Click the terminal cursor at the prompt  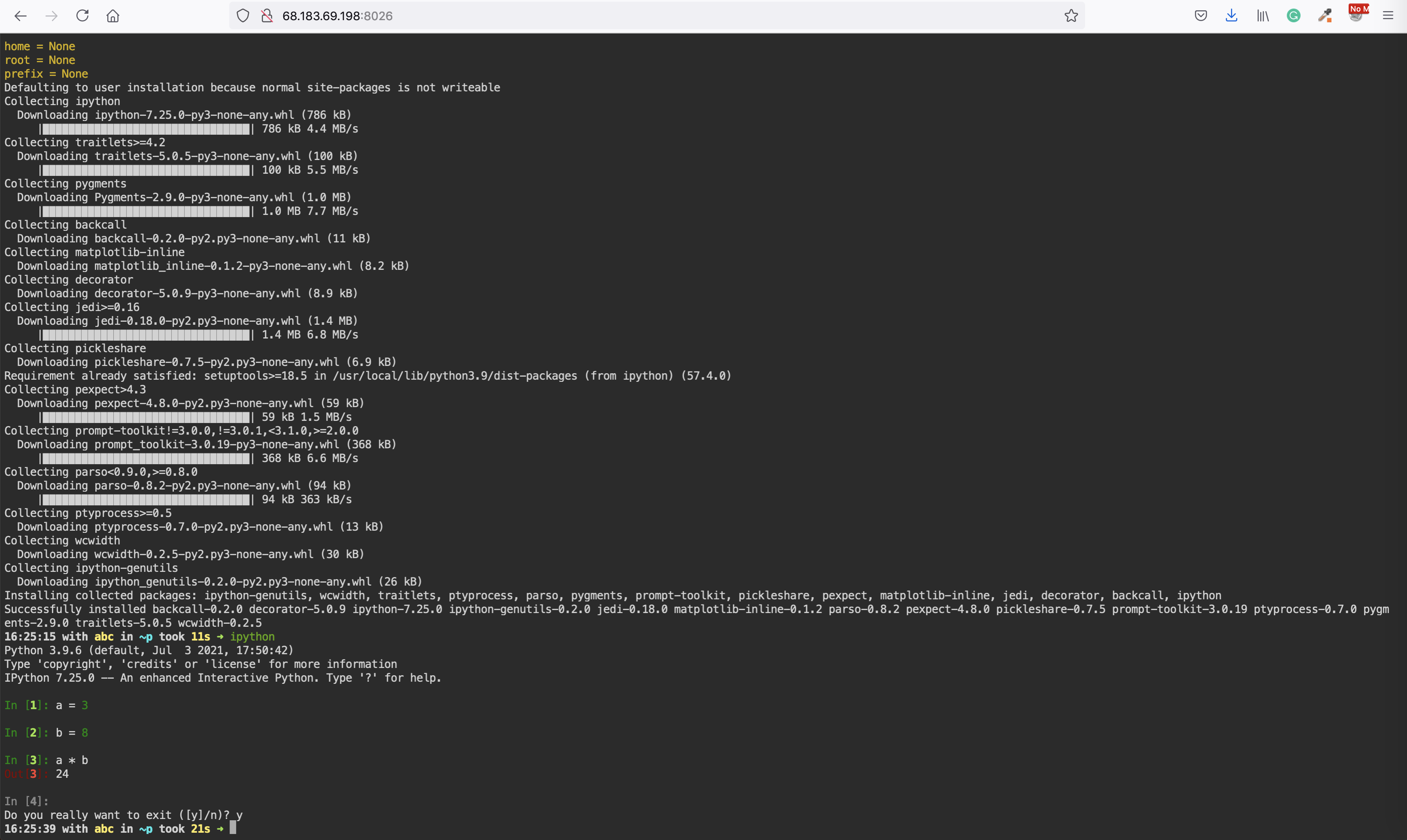point(233,828)
